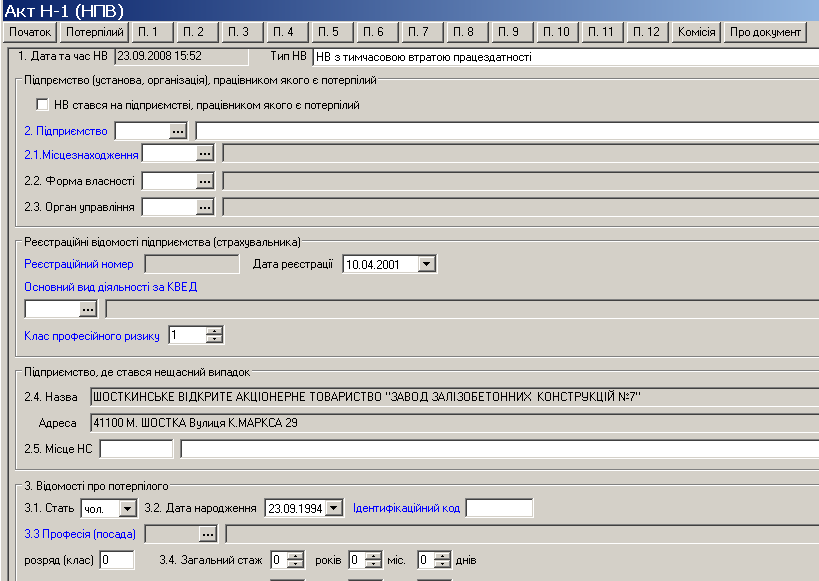Open the Стать gender dropdown
The height and width of the screenshot is (581, 819).
click(x=127, y=508)
